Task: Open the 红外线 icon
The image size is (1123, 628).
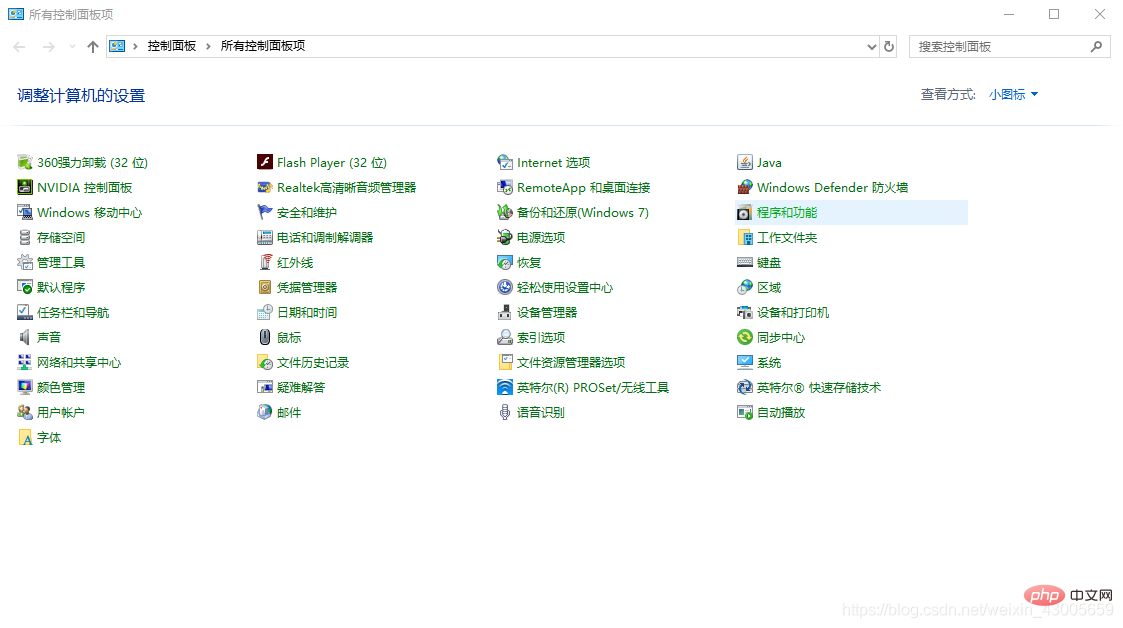Action: pyautogui.click(x=264, y=263)
